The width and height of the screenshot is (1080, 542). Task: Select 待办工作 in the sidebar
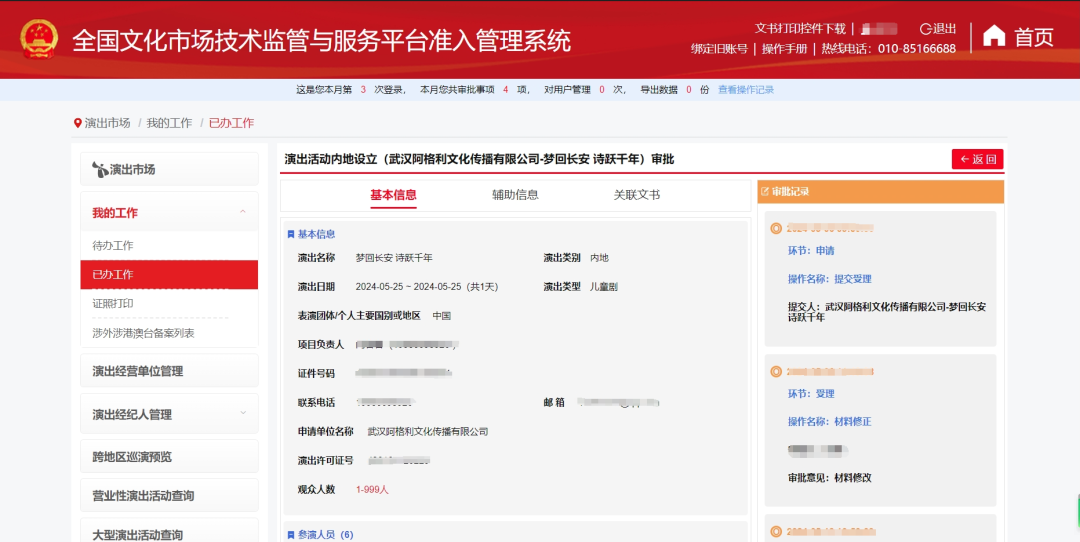point(113,246)
